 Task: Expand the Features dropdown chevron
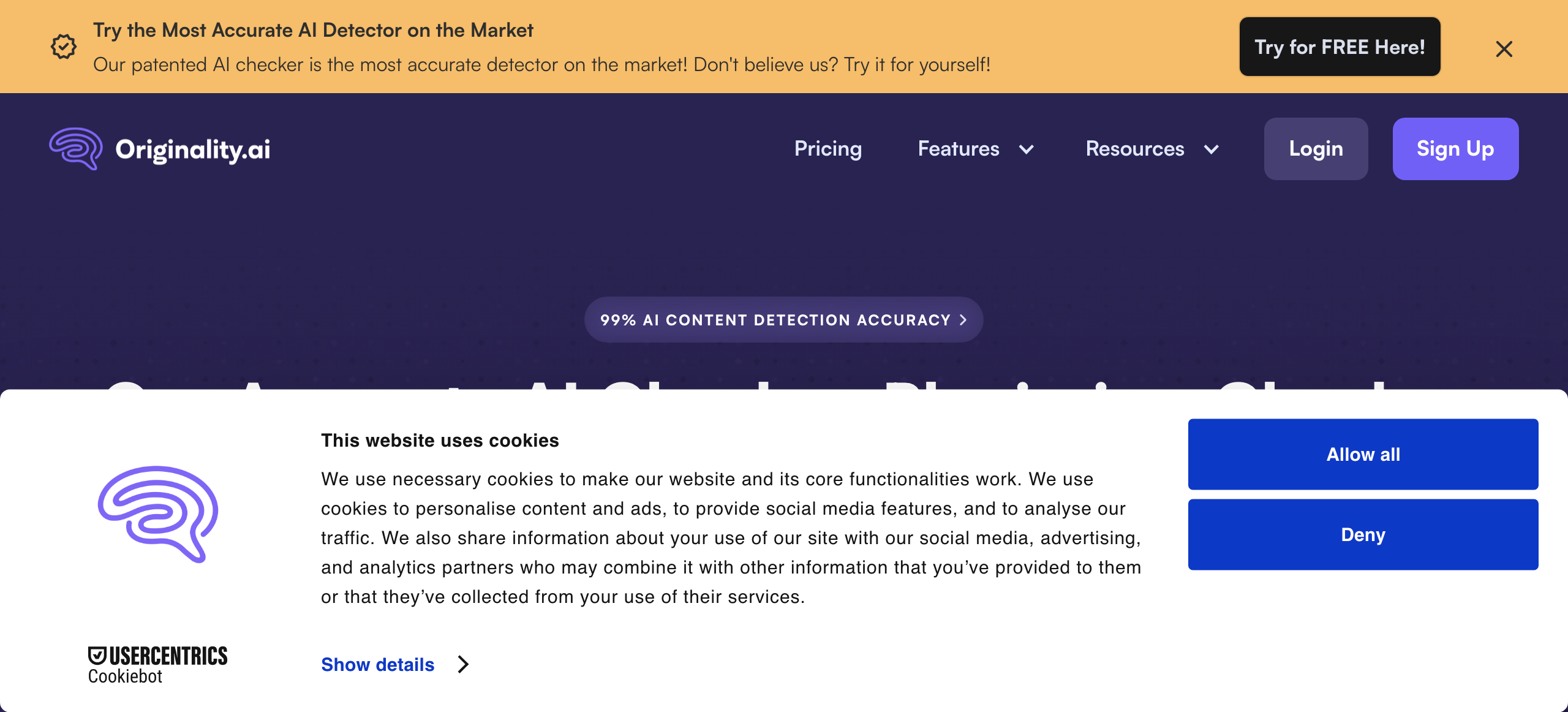(x=1027, y=150)
